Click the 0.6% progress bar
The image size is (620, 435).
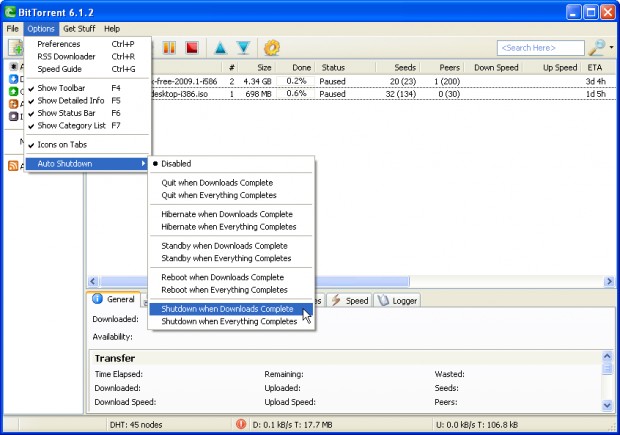[296, 94]
